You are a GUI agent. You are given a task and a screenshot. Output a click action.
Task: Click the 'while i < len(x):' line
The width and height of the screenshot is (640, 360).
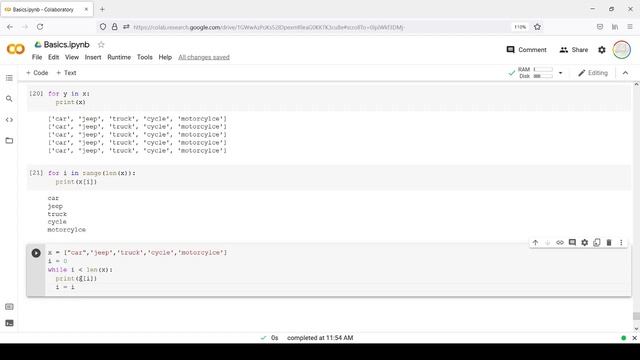(80, 270)
